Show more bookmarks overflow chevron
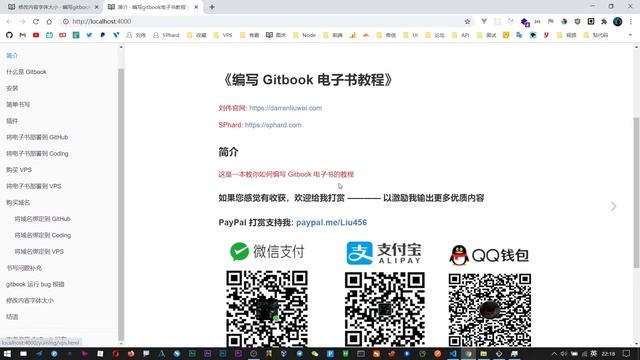Viewport: 640px width, 360px height. pos(630,35)
